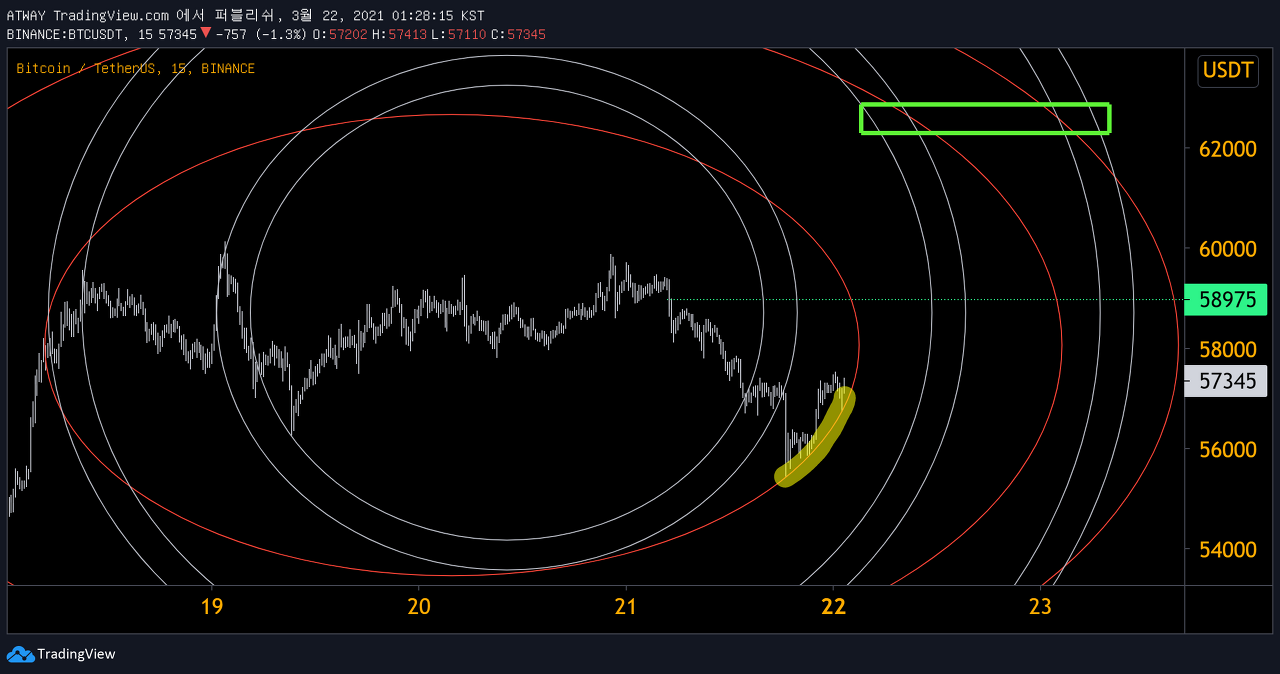Click the L:57110 low value
This screenshot has width=1280, height=674.
pyautogui.click(x=459, y=34)
